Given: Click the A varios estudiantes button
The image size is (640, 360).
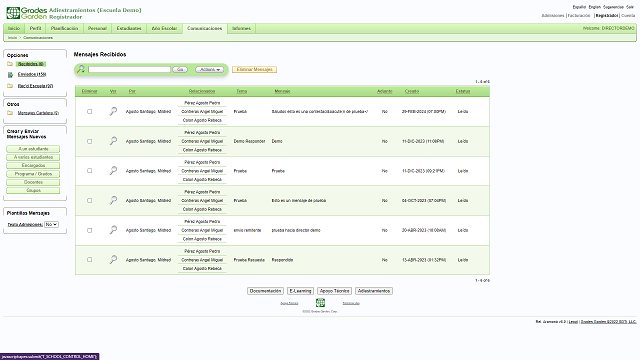Looking at the screenshot, I should click(33, 157).
